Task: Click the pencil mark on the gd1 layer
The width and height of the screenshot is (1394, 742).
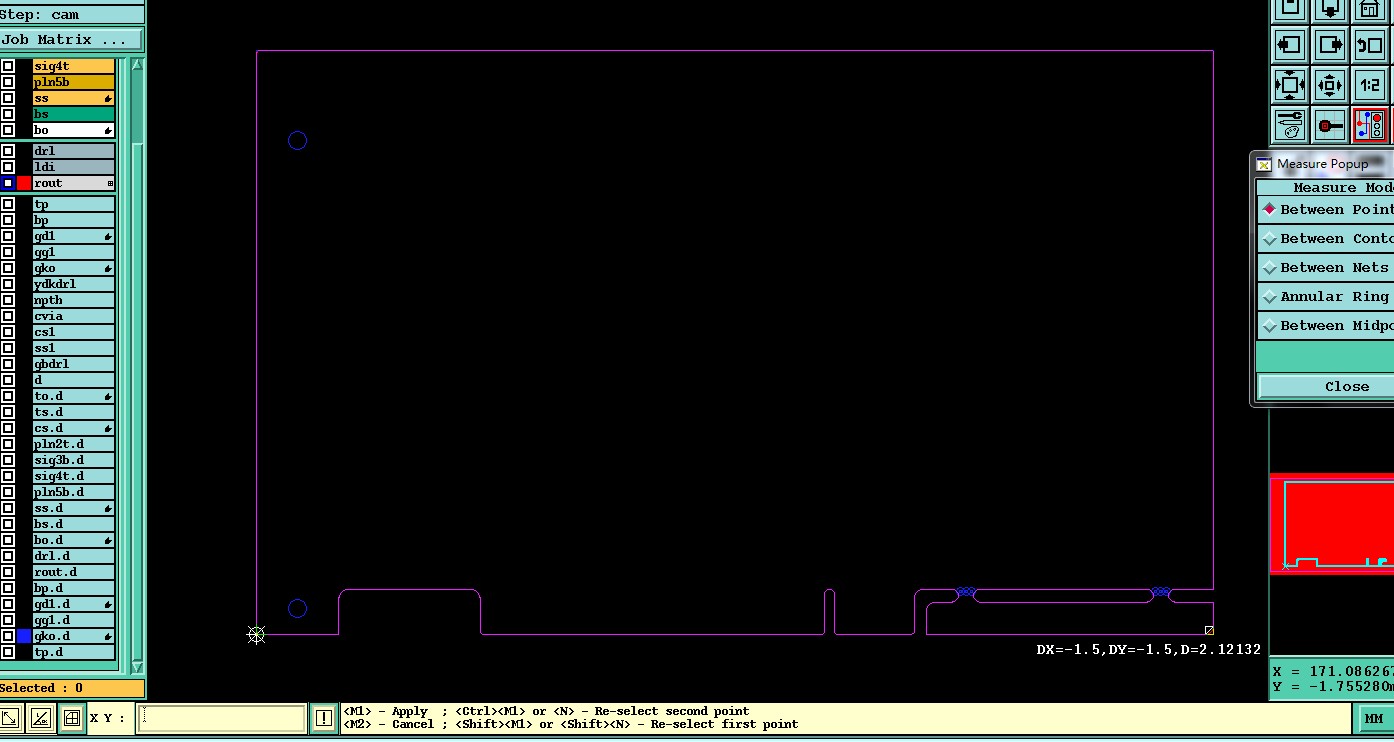Action: coord(108,237)
